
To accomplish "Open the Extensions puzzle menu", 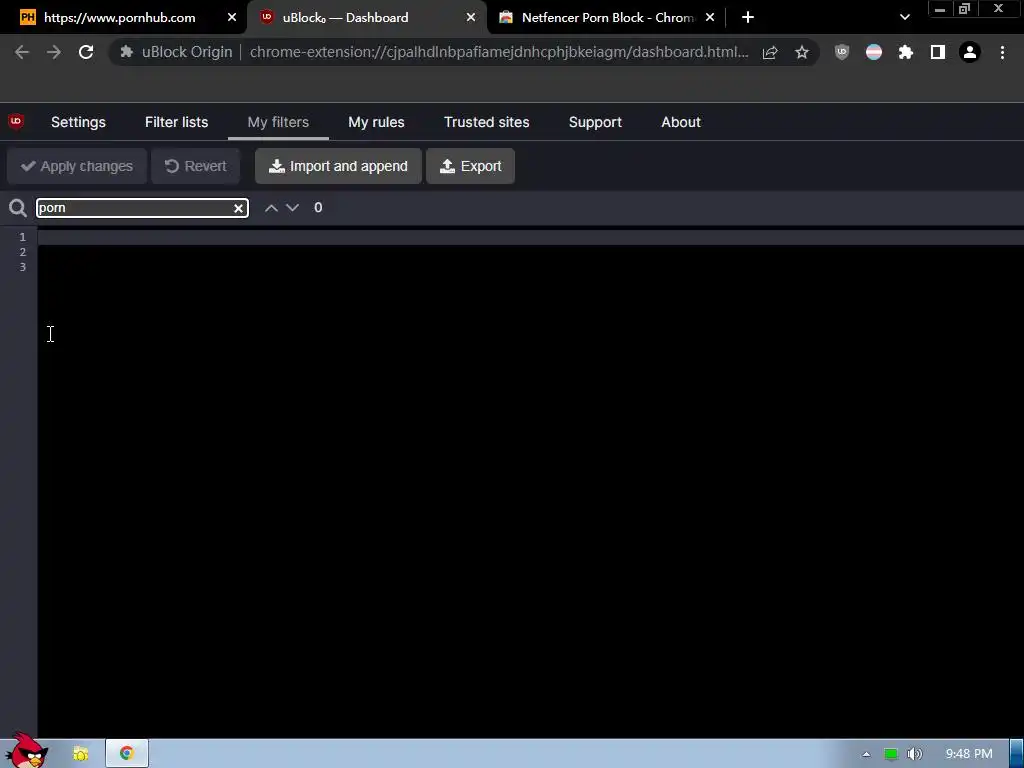I will point(906,52).
